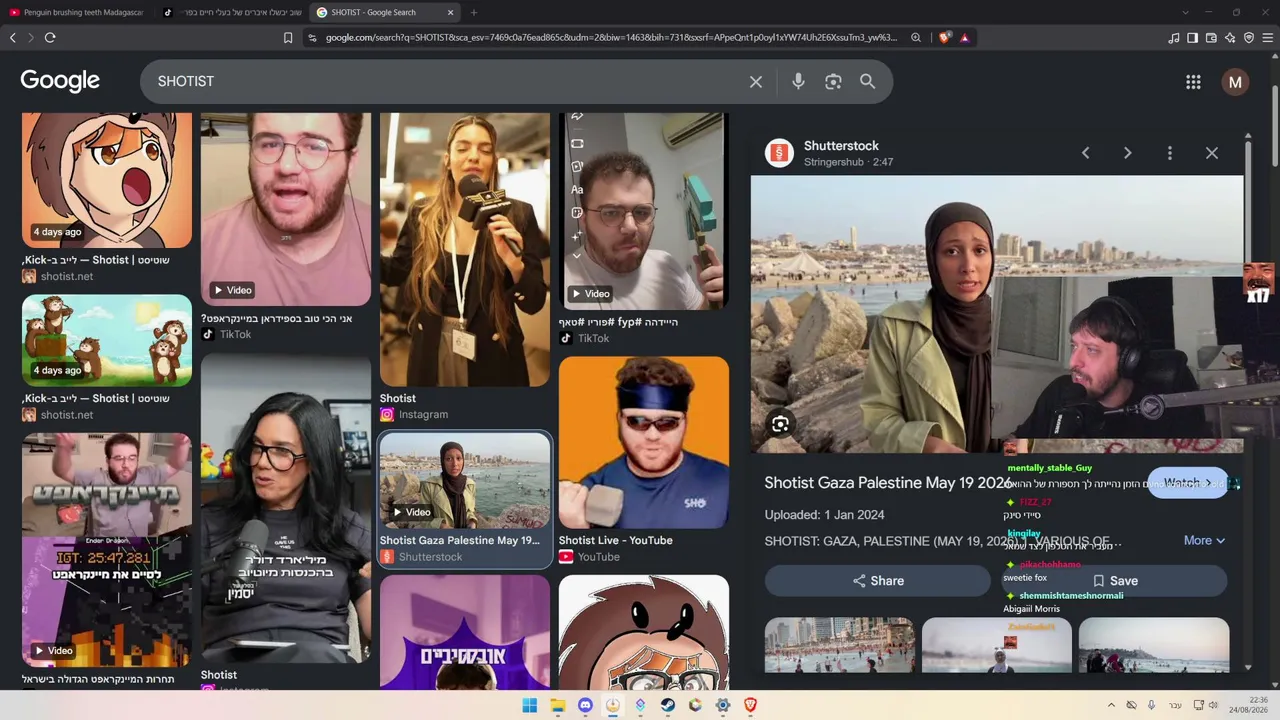Open Minecraft speedrun IGT video thumbnail

tap(107, 550)
